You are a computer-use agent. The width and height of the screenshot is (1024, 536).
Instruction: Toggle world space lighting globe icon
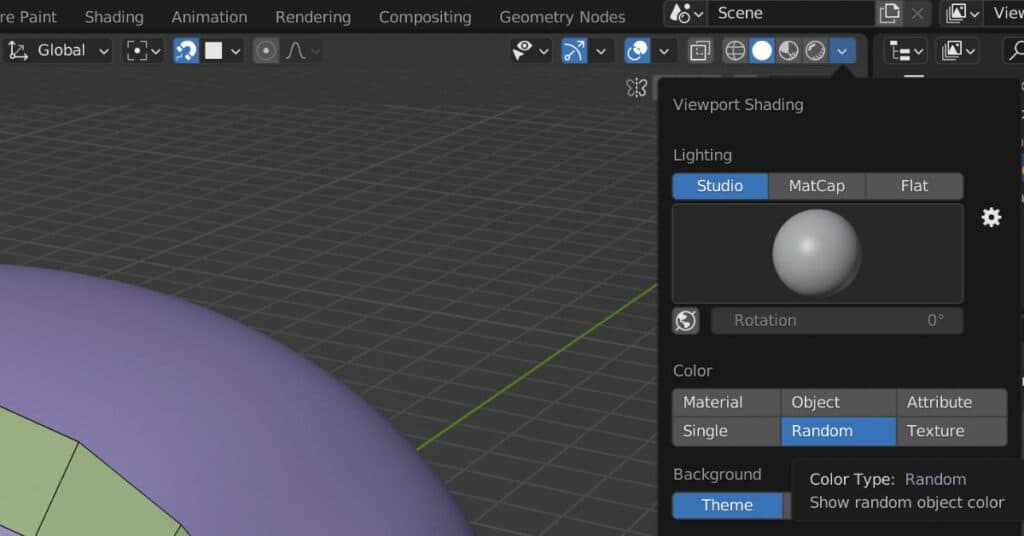pyautogui.click(x=686, y=321)
